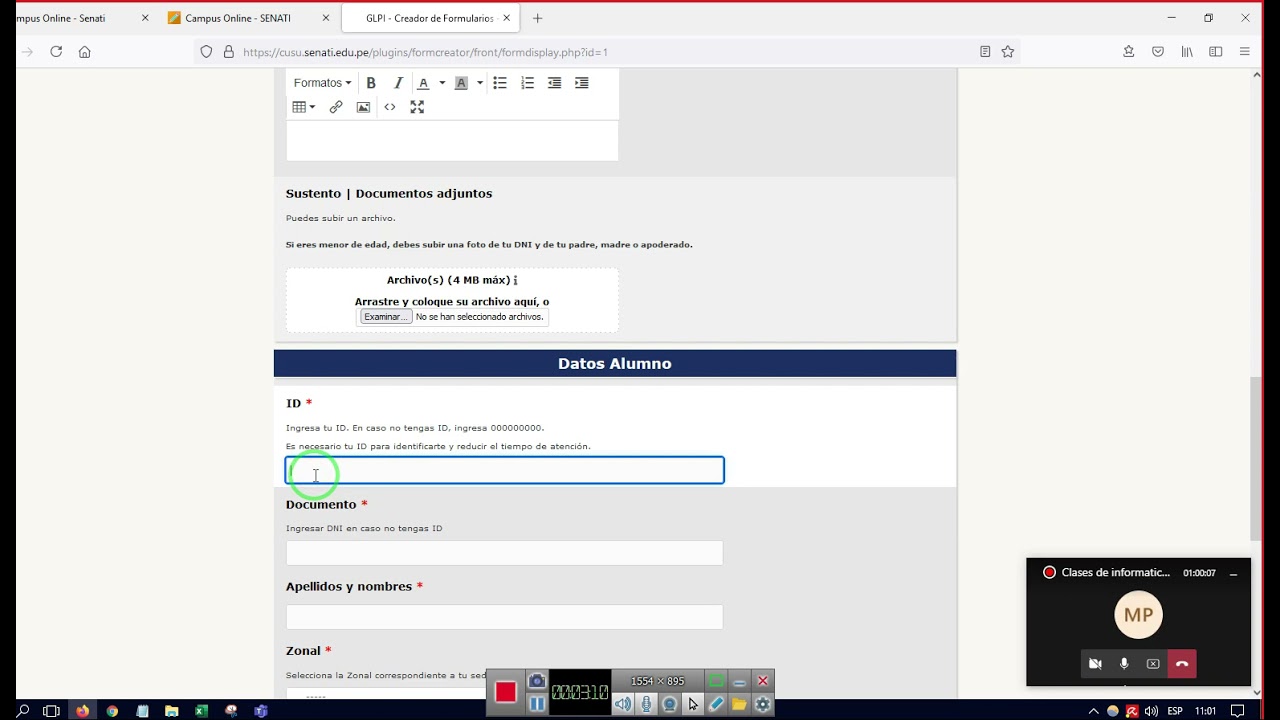1280x720 pixels.
Task: Create a numbered list in the editor
Action: click(x=527, y=82)
